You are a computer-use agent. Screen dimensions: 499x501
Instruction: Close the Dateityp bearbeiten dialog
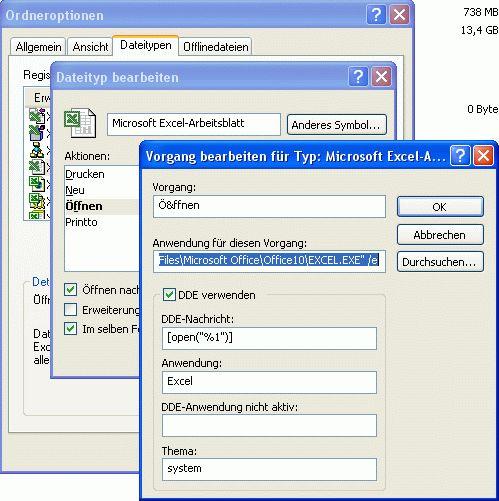[x=381, y=77]
